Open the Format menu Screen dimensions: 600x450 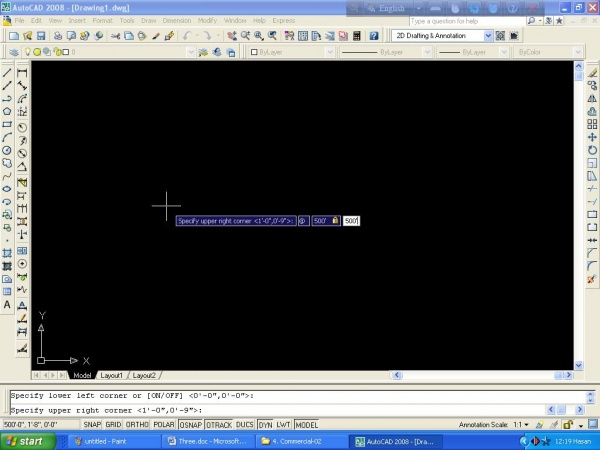103,21
